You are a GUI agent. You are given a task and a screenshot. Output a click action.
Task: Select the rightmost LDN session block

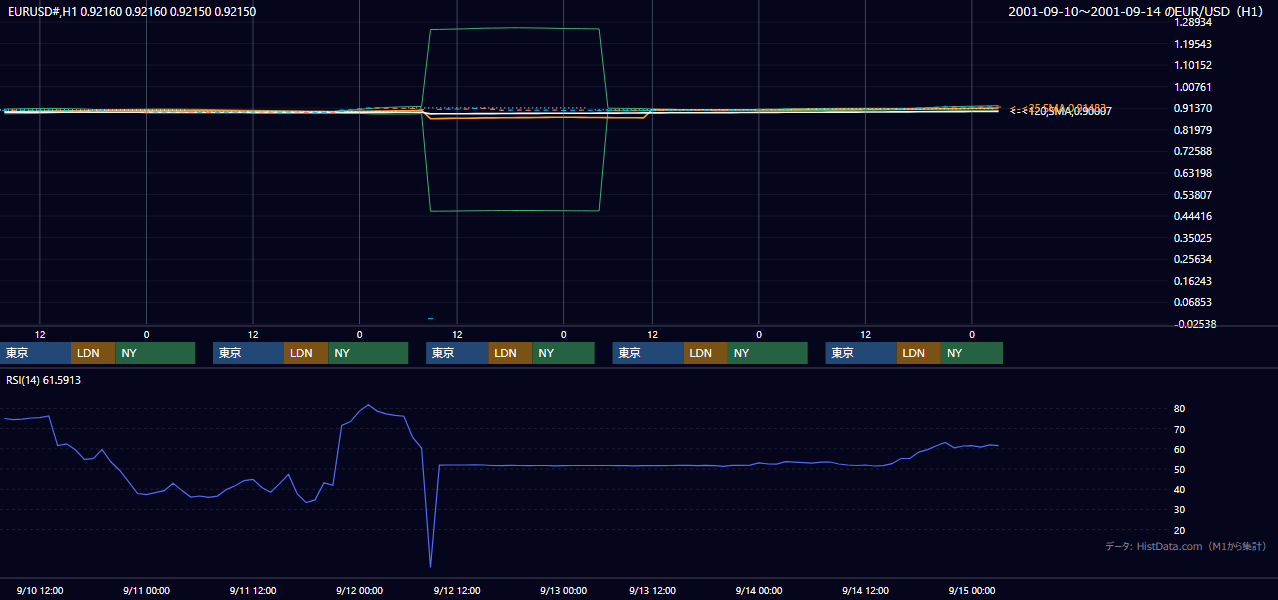tap(919, 353)
